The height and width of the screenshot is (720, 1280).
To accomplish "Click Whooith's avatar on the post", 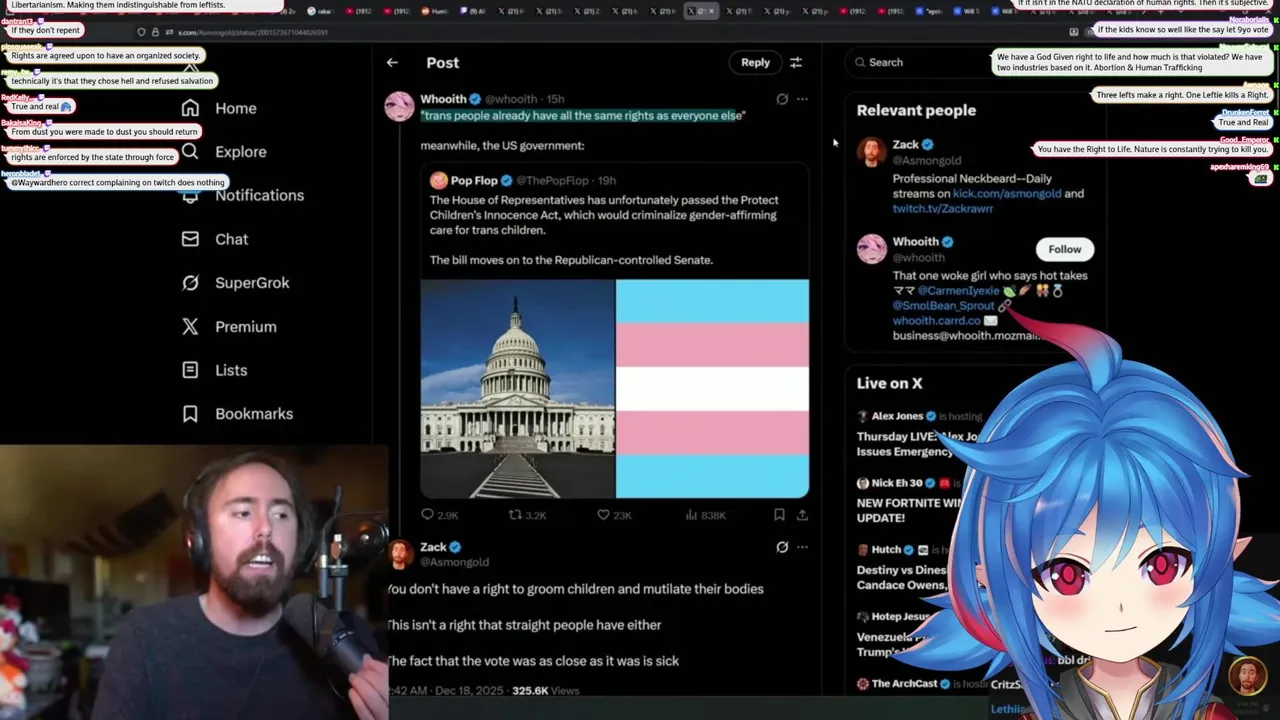I will tap(400, 106).
